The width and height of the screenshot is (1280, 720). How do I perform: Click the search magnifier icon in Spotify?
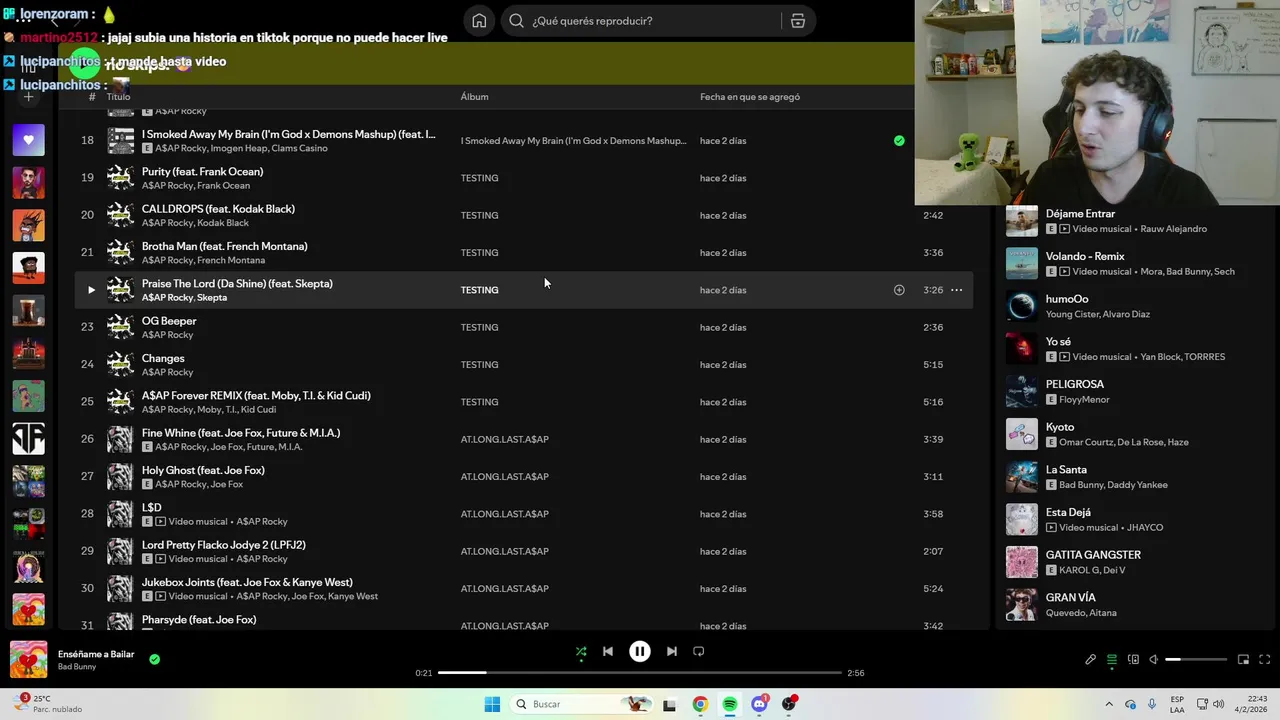click(x=516, y=21)
